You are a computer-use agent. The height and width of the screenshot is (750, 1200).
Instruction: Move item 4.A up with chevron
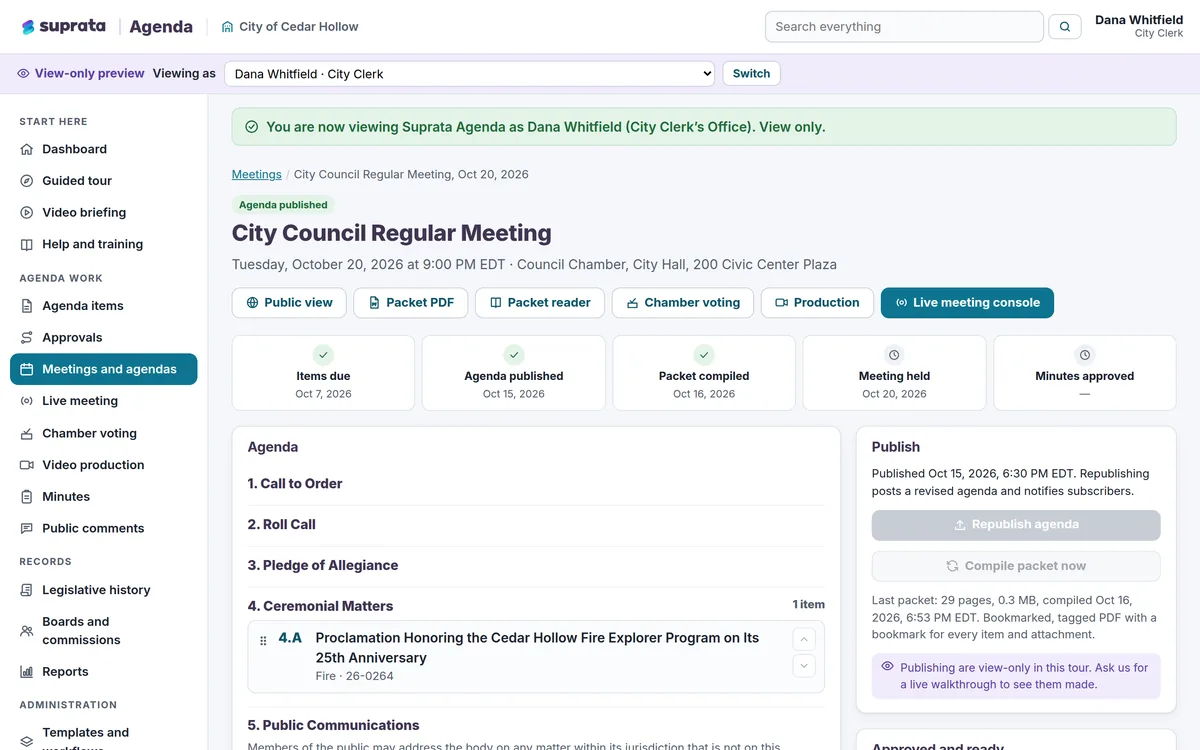pos(804,640)
